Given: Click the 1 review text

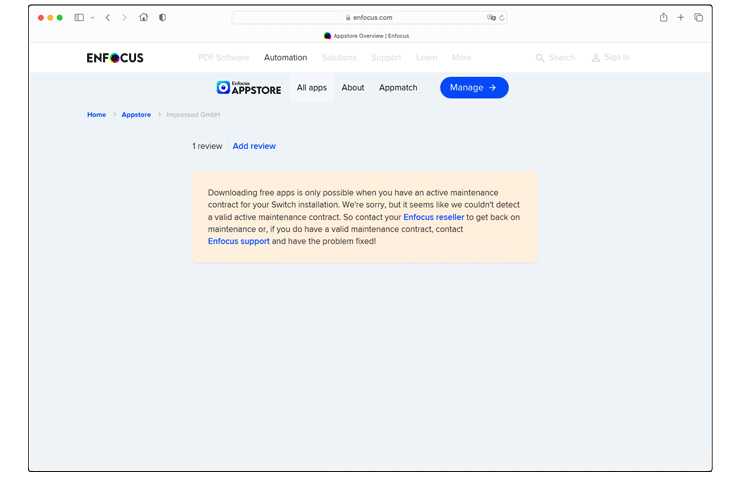Looking at the screenshot, I should (207, 147).
